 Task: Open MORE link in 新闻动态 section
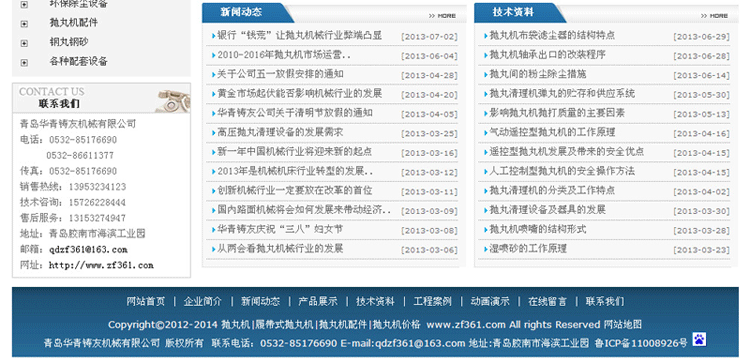click(x=442, y=16)
